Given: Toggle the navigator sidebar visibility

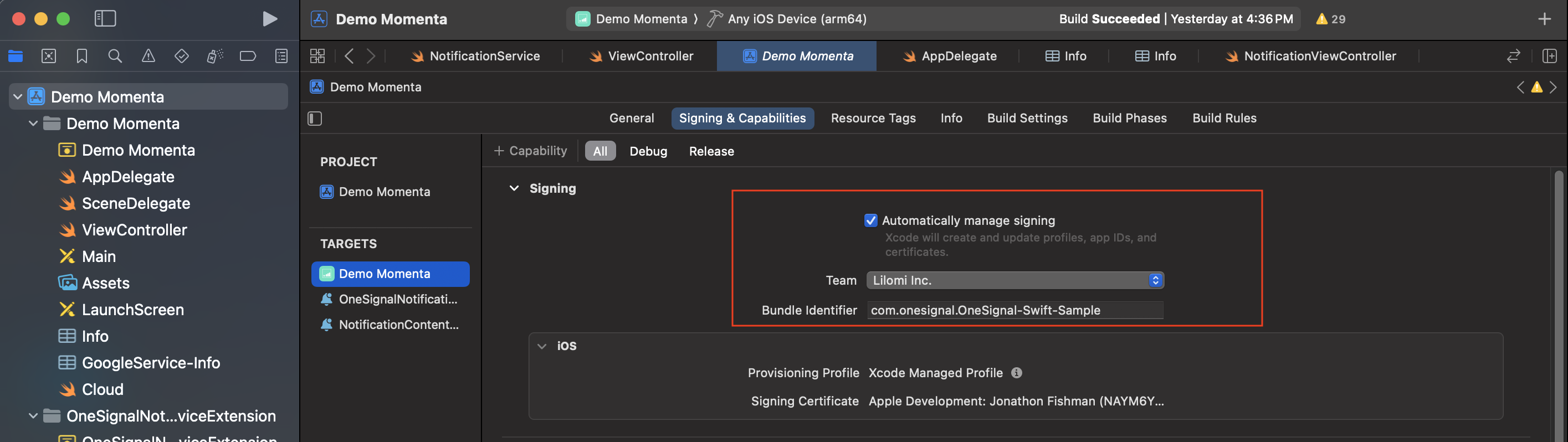Looking at the screenshot, I should click(x=105, y=19).
